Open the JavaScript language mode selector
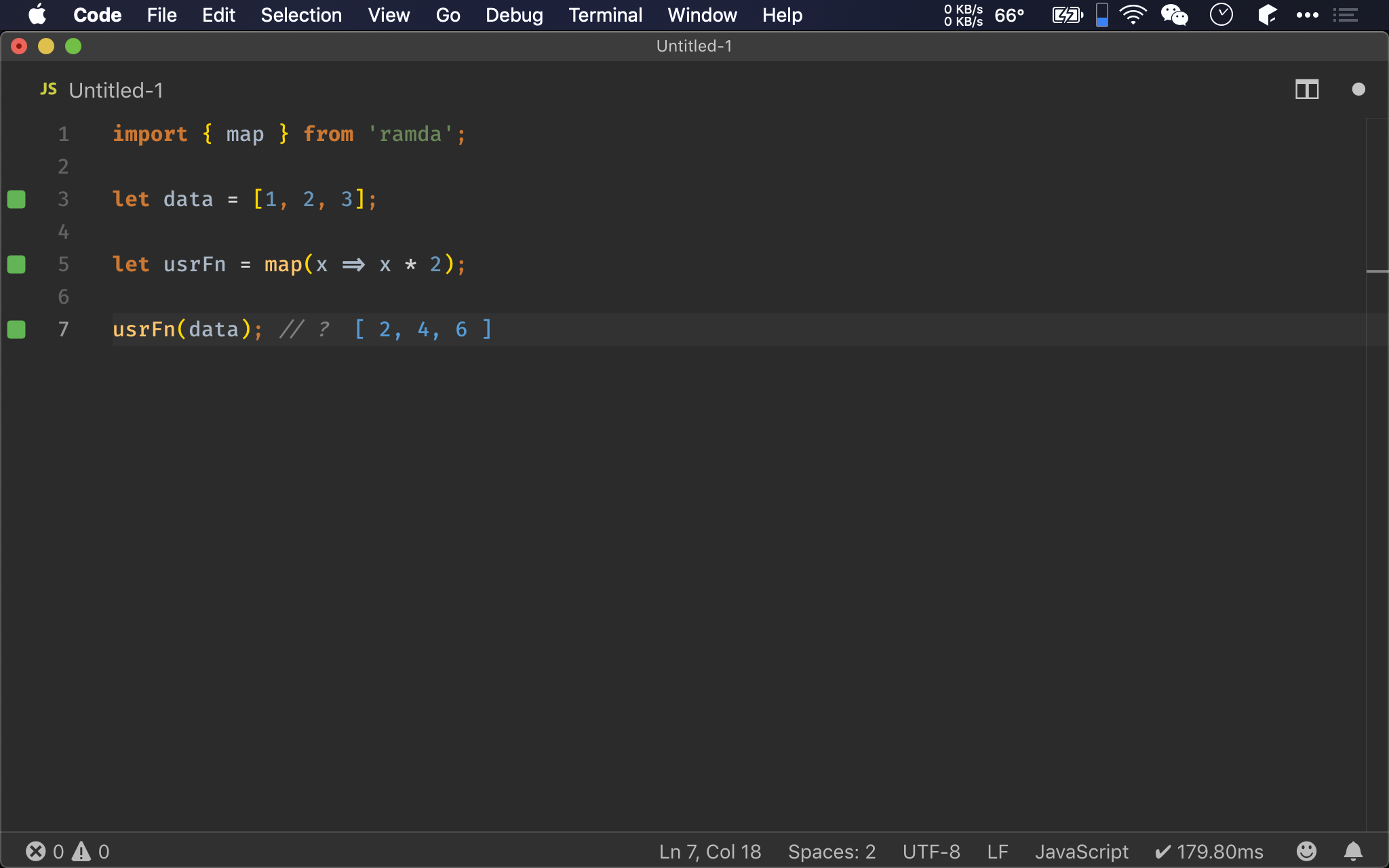 coord(1081,852)
